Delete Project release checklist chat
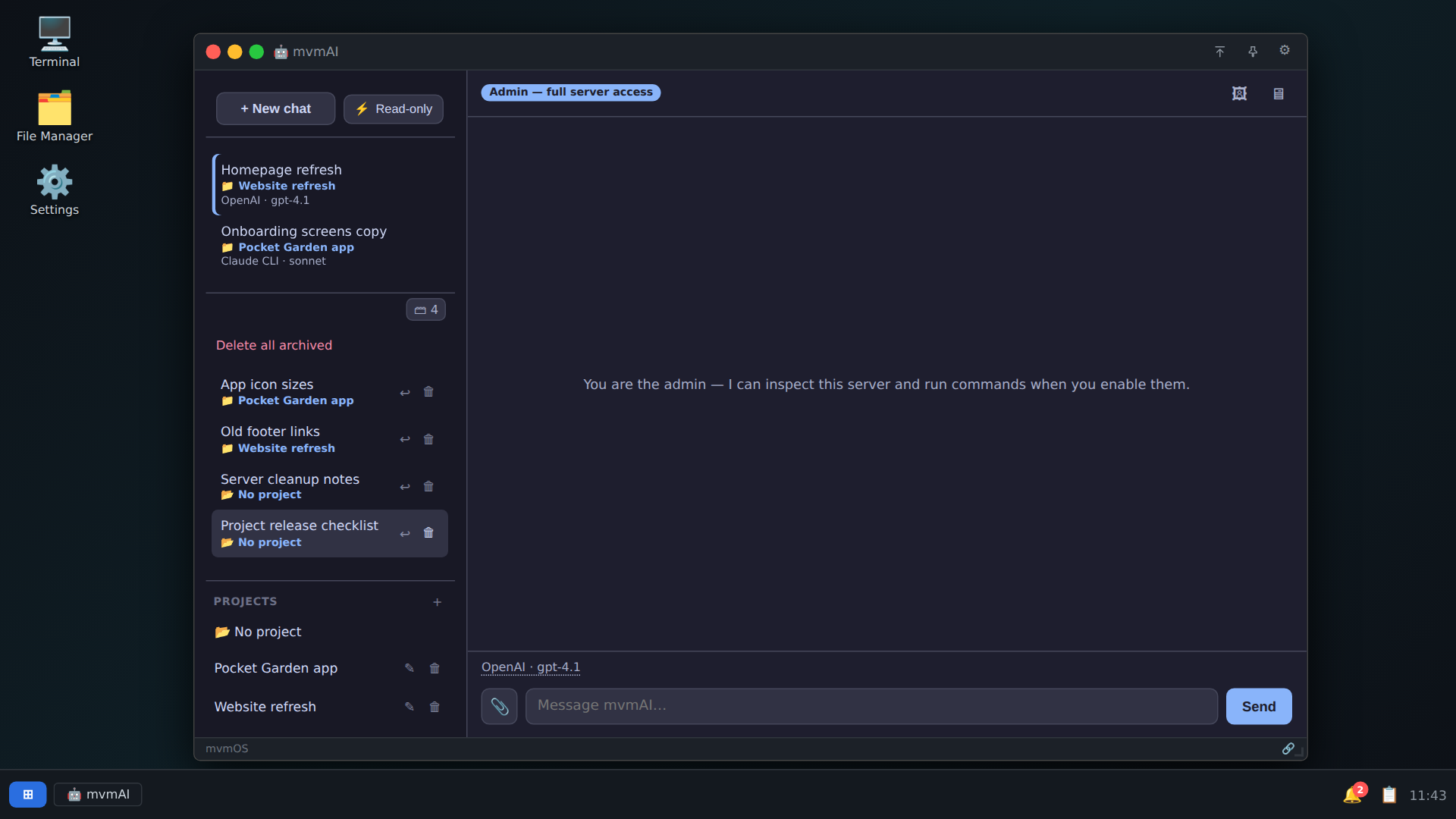The height and width of the screenshot is (819, 1456). point(428,533)
